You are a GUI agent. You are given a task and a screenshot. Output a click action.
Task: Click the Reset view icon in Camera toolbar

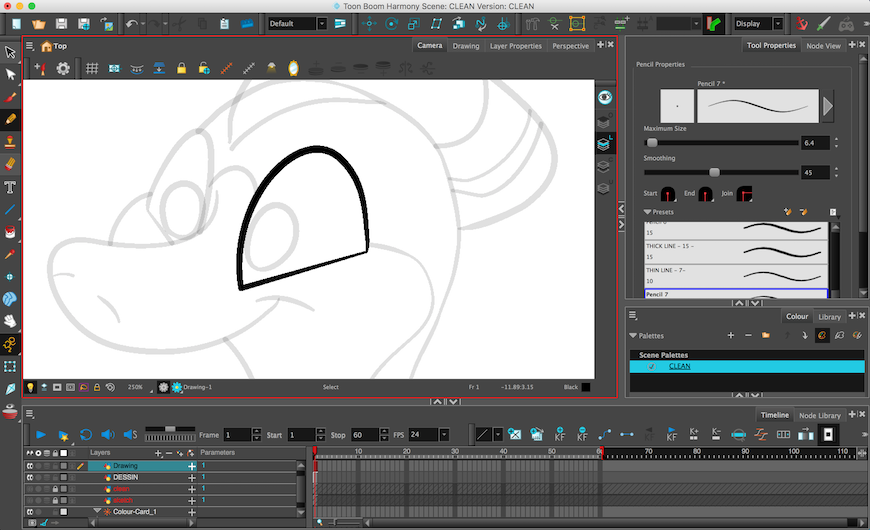[114, 68]
